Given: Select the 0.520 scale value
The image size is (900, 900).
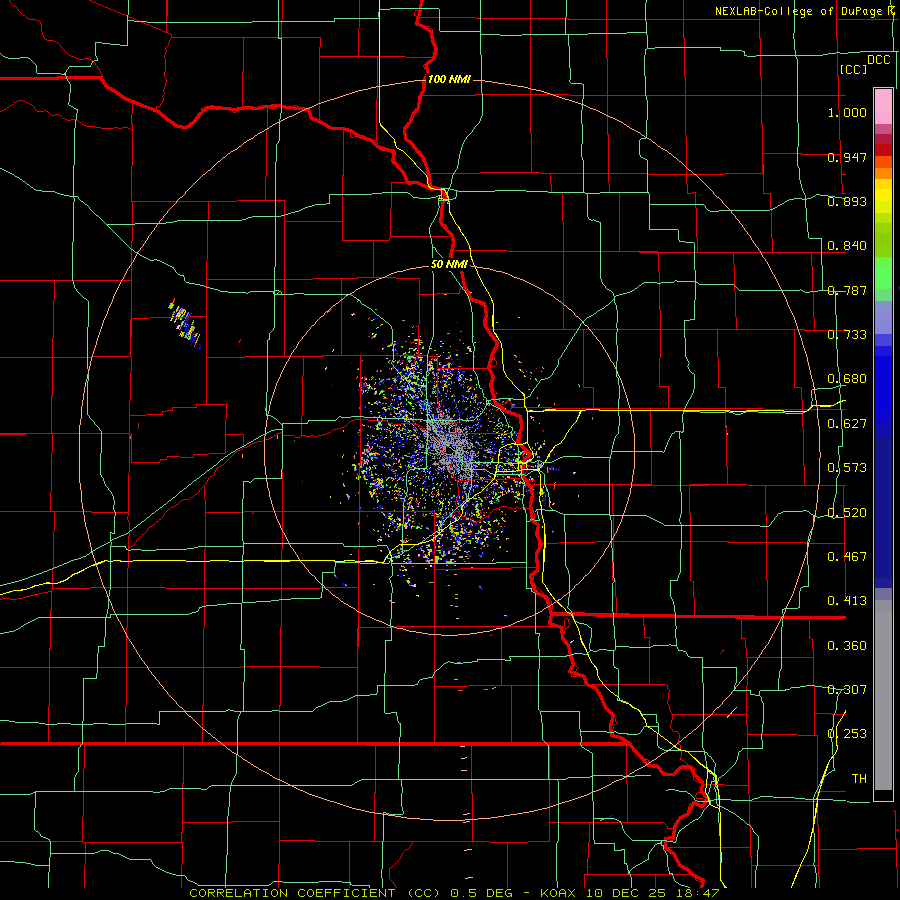Looking at the screenshot, I should click(x=847, y=513).
